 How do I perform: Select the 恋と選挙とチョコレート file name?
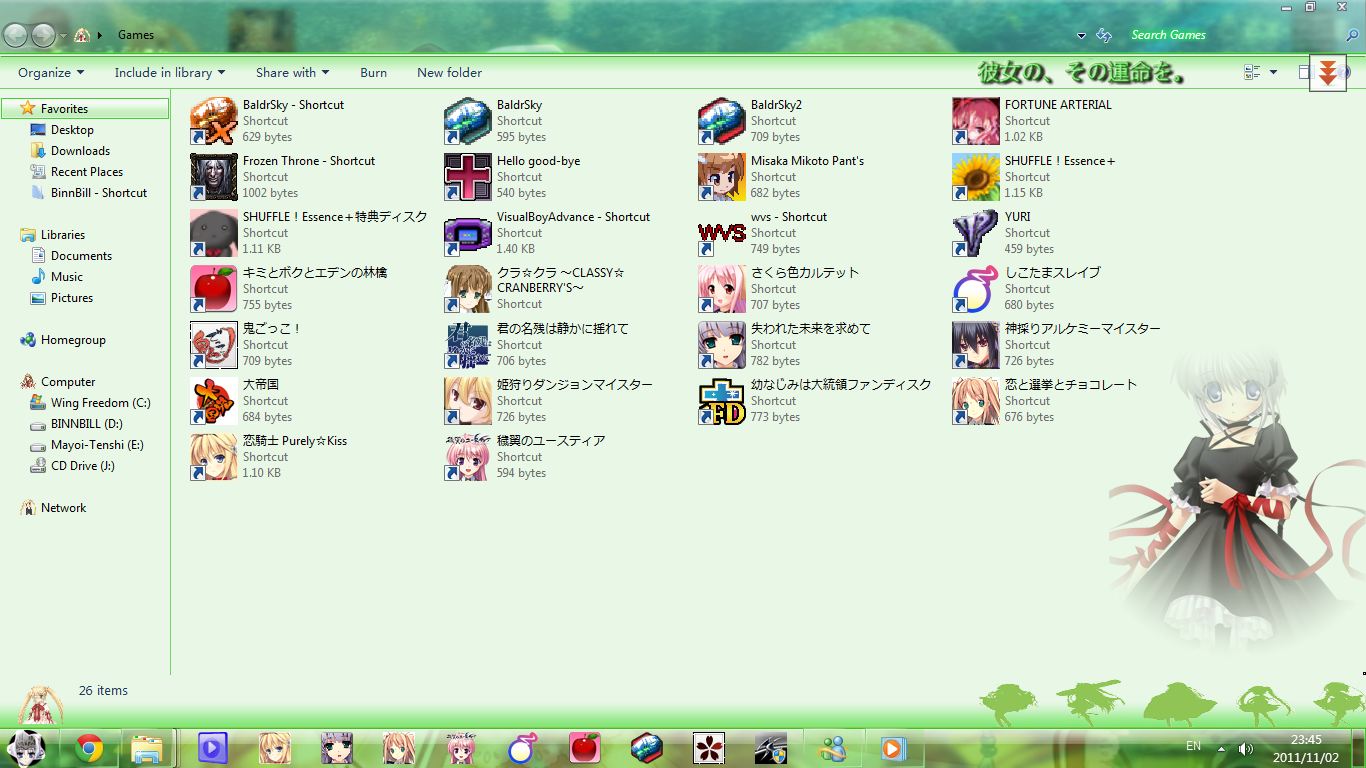pos(1071,384)
